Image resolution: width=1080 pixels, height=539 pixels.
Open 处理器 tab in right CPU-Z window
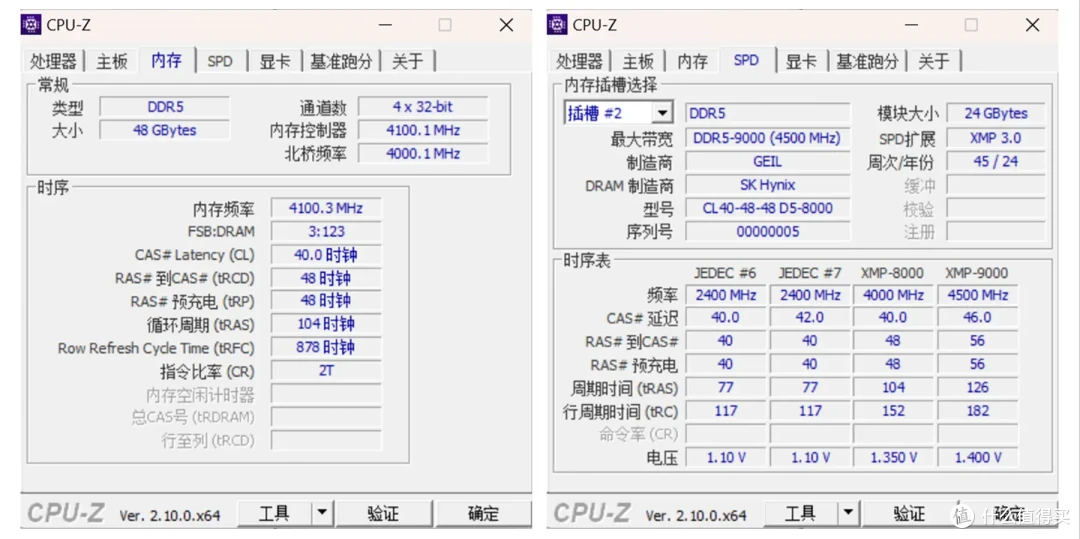pos(579,61)
